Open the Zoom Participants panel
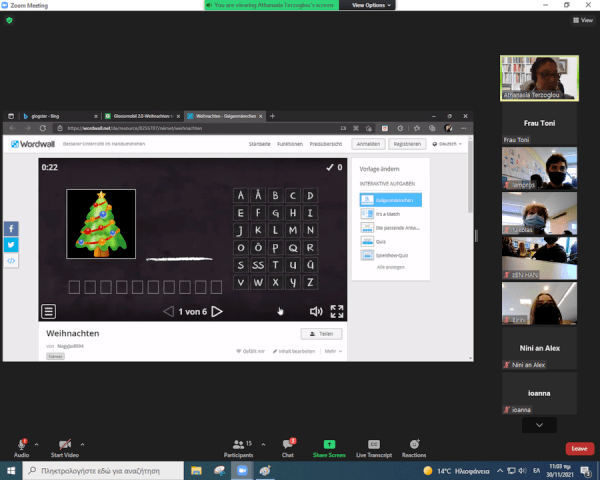600x480 pixels. 238,447
